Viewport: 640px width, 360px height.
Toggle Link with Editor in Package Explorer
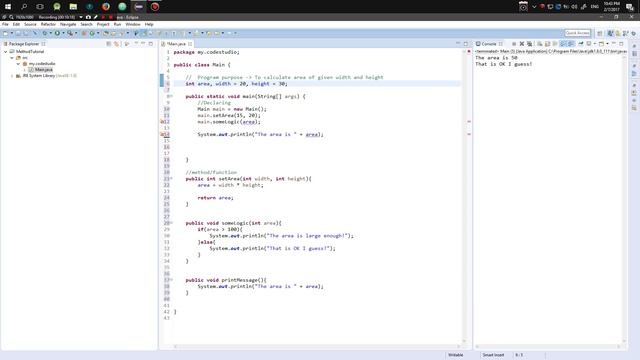coord(117,44)
